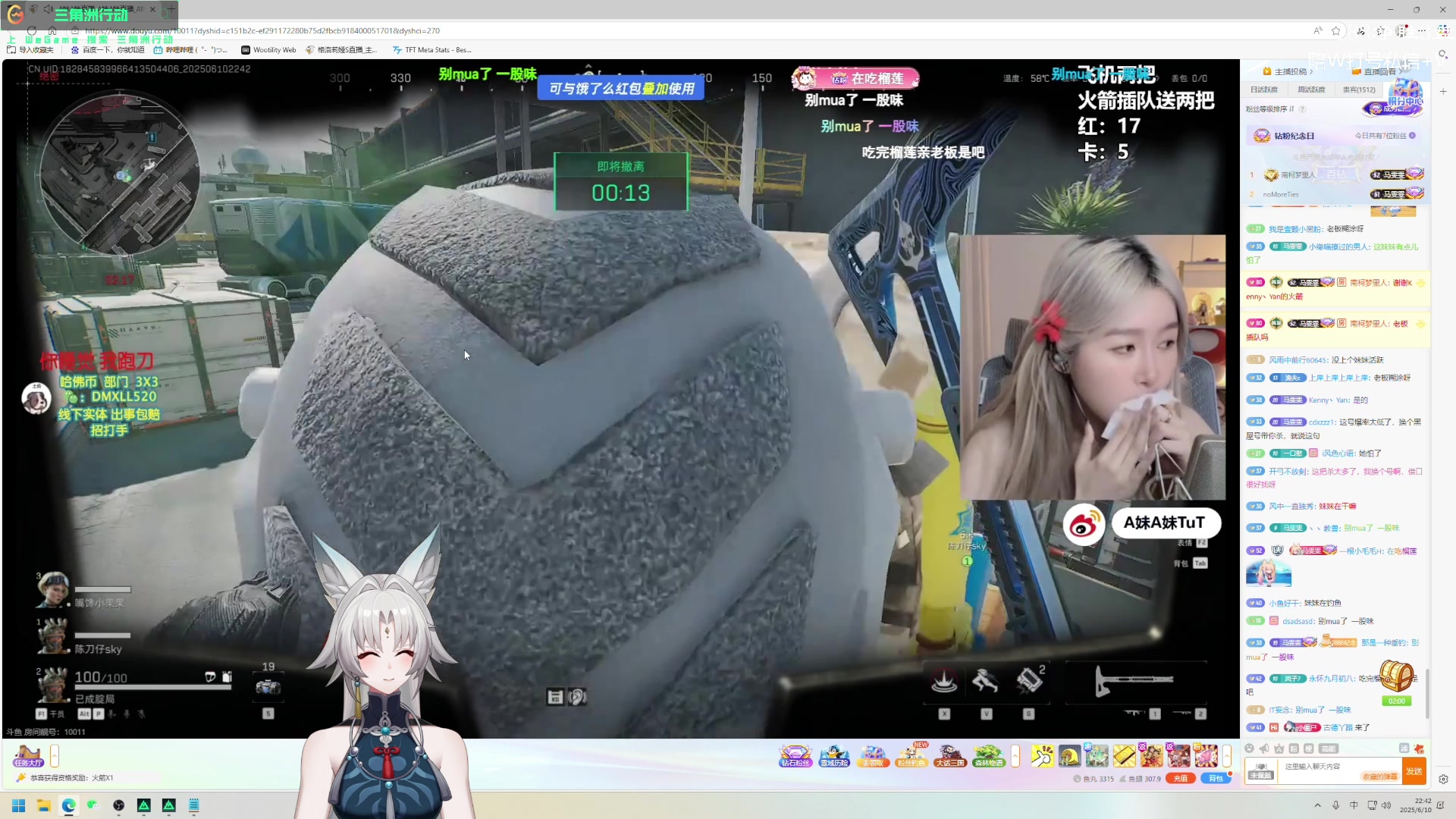Open the 任务大厅 task hall icon
Image resolution: width=1456 pixels, height=819 pixels.
point(27,756)
